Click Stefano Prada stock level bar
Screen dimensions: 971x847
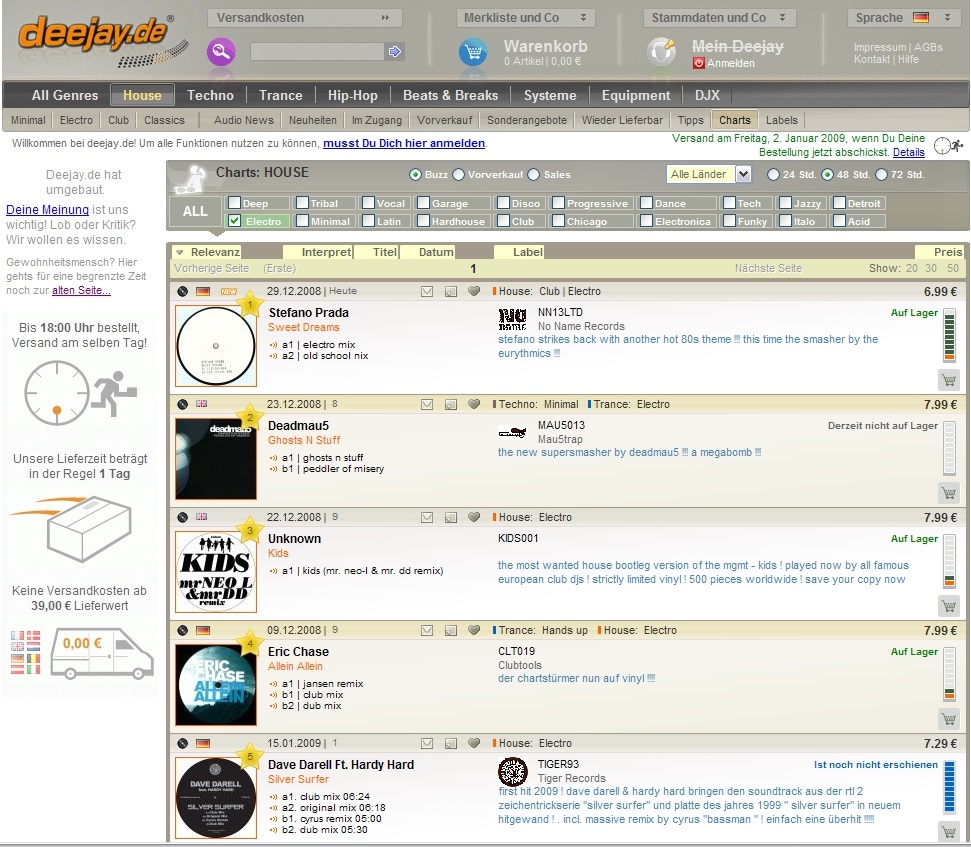tap(949, 336)
